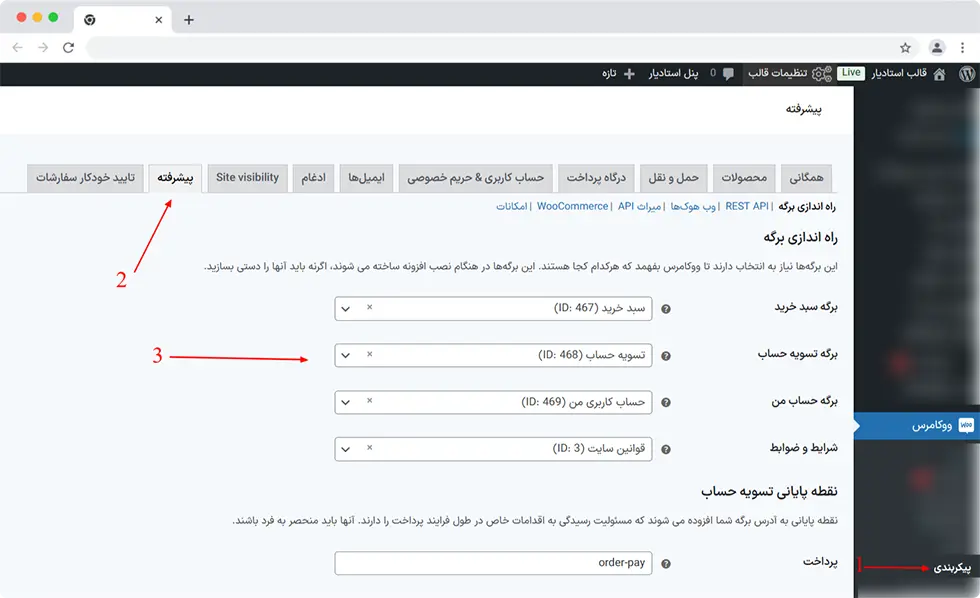Go back in browser history

[18, 47]
